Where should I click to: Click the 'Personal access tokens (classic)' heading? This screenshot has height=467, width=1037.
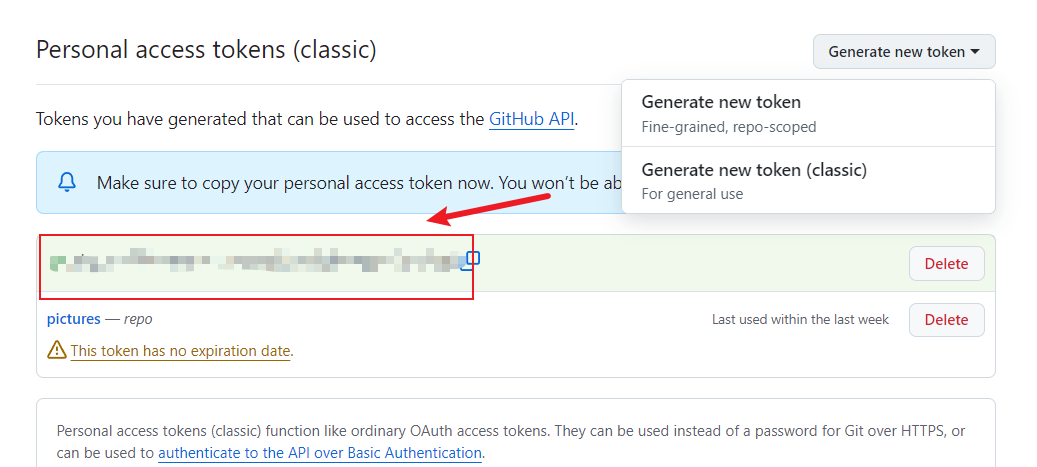[206, 49]
